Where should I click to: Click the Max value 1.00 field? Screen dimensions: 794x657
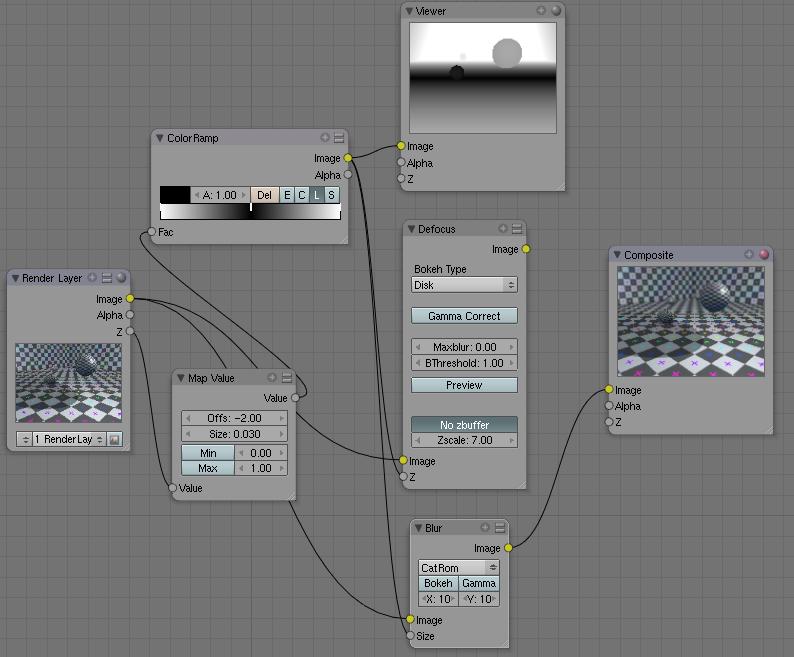pyautogui.click(x=261, y=468)
